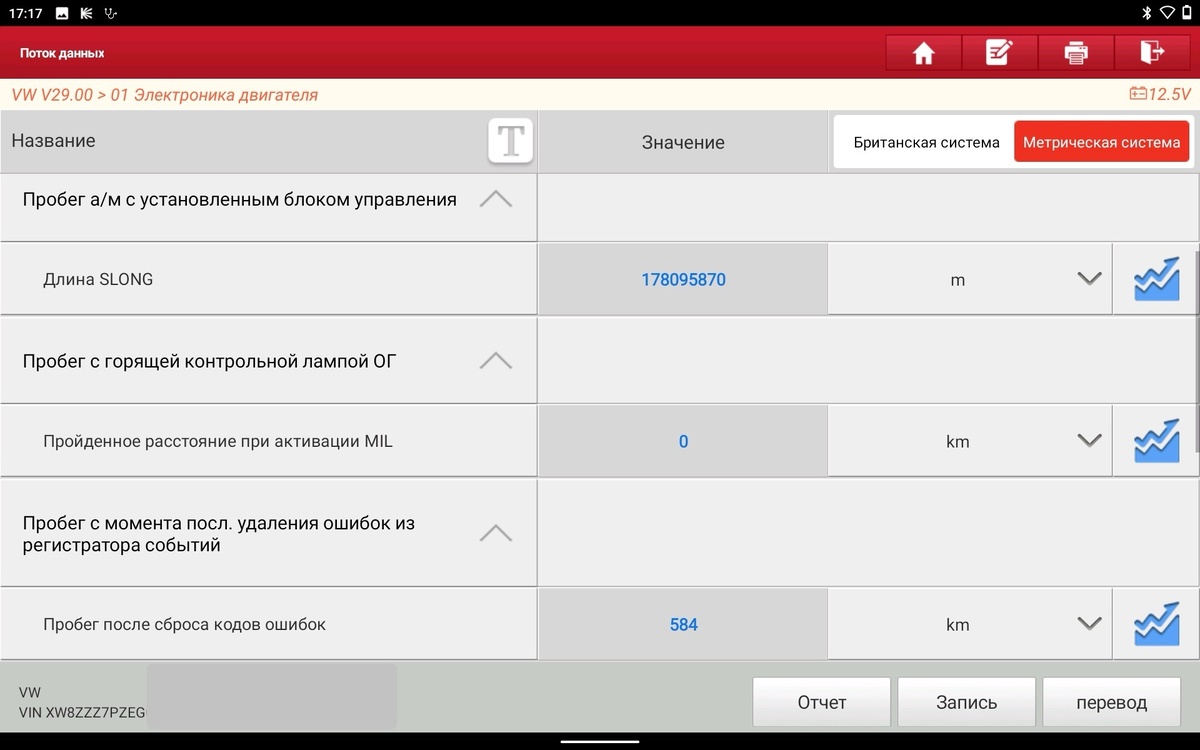This screenshot has width=1200, height=750.
Task: Tap the Значение column header
Action: click(x=683, y=142)
